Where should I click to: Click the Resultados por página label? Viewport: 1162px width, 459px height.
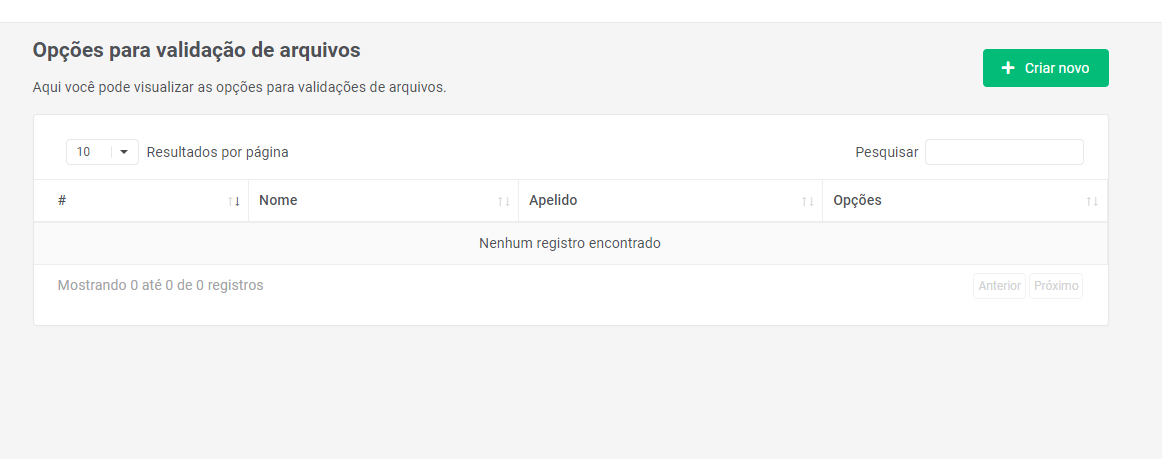(x=217, y=152)
